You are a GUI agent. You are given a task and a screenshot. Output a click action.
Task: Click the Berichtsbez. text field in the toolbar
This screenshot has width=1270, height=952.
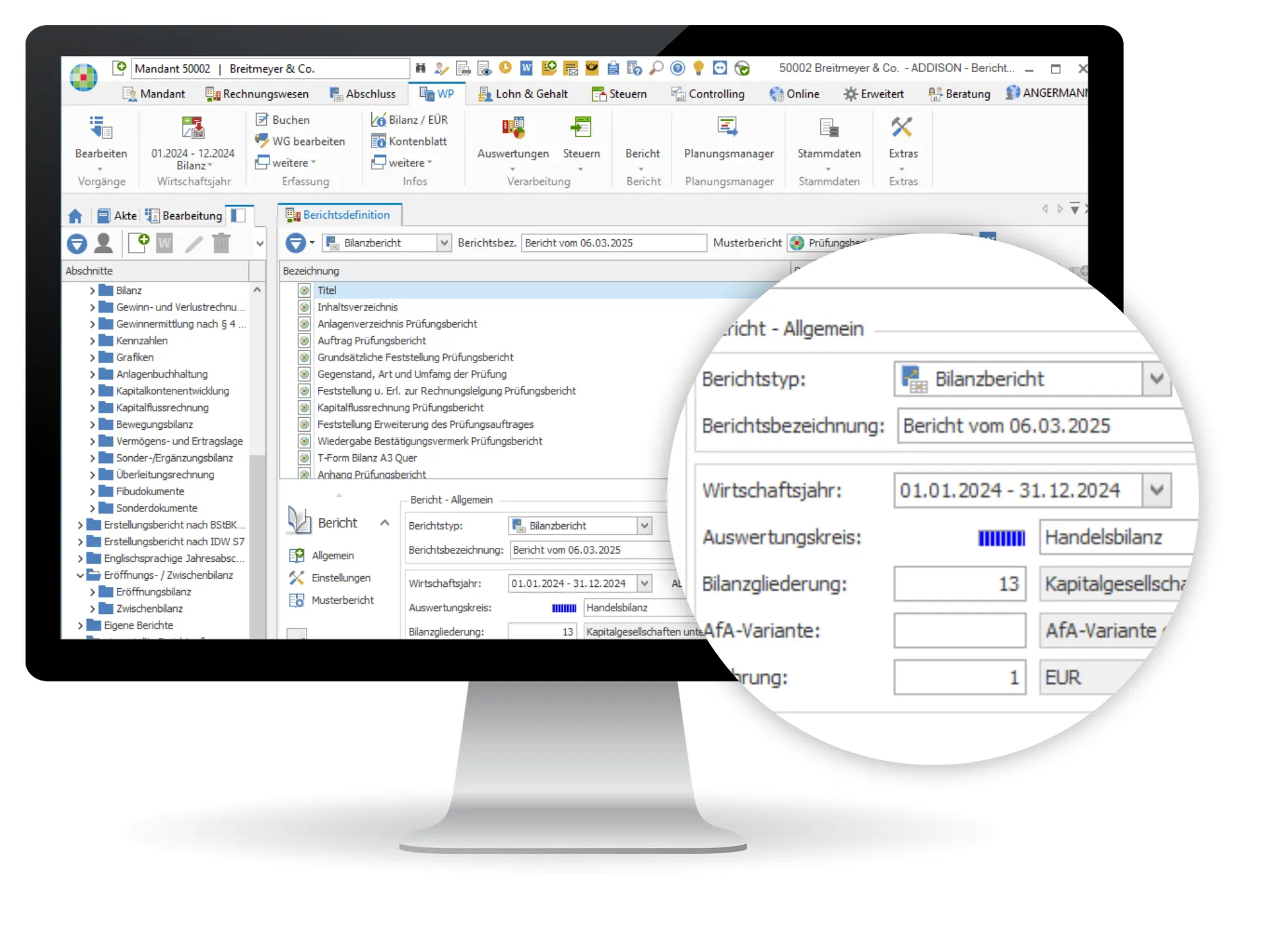pos(613,243)
